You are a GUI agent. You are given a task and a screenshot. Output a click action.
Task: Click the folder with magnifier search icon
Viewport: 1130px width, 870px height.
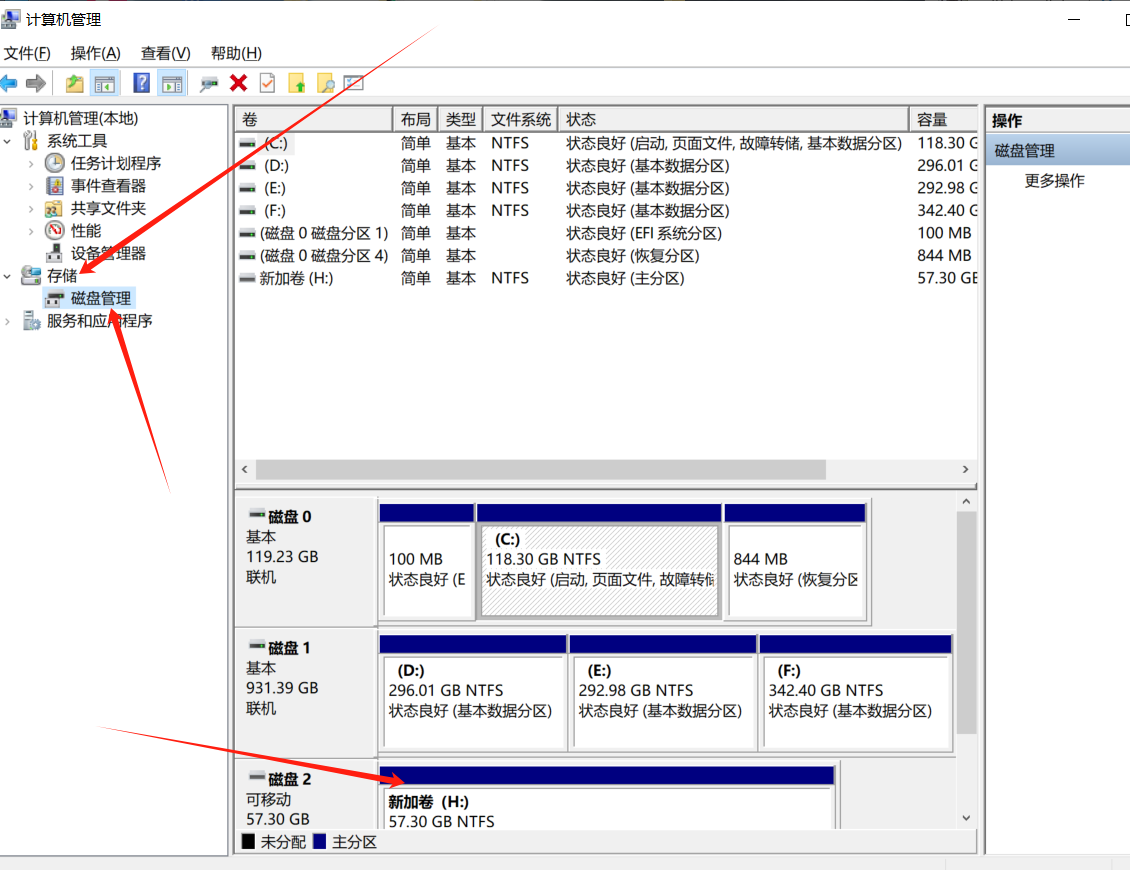pyautogui.click(x=326, y=84)
